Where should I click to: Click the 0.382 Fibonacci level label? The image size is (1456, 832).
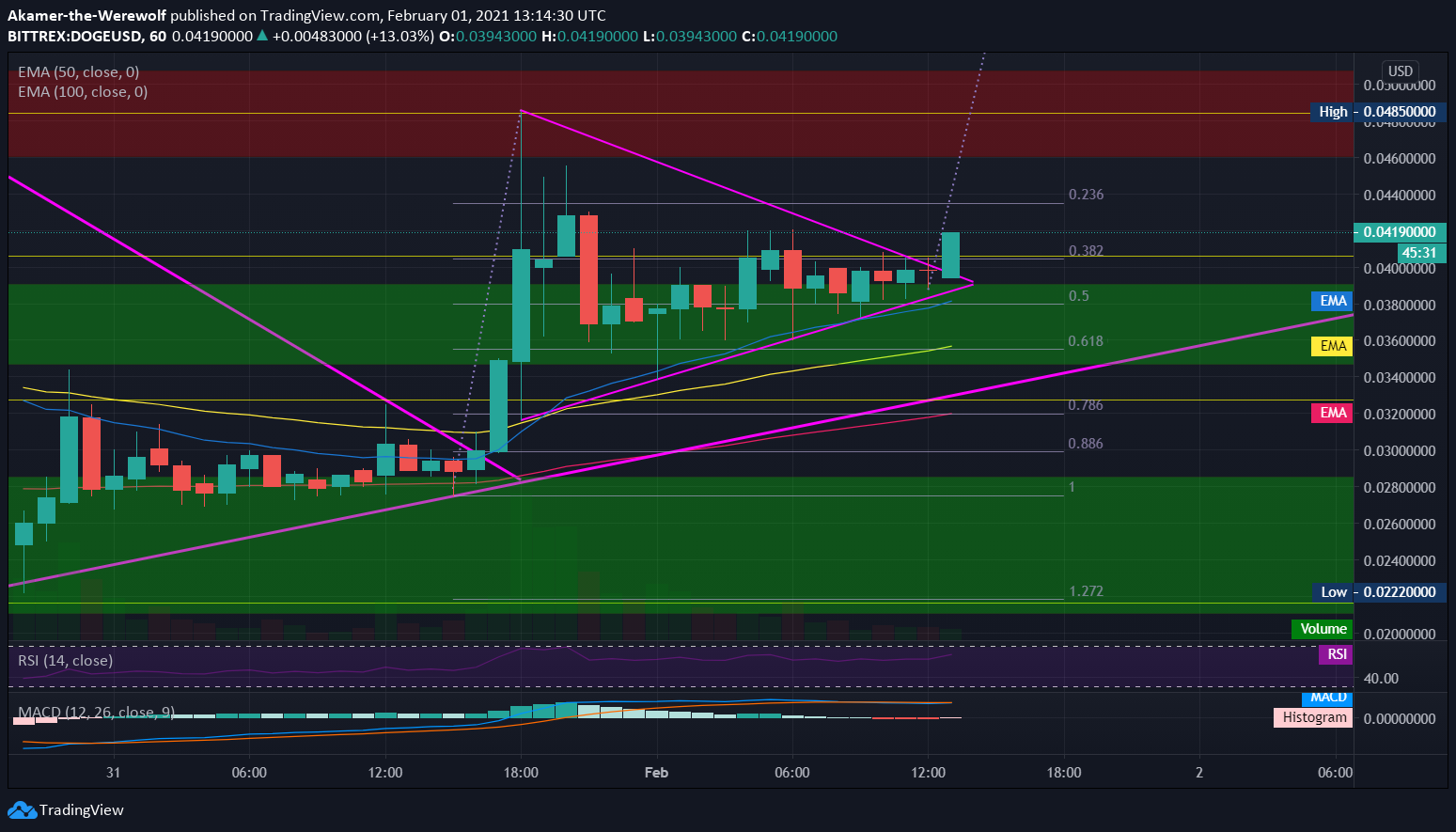point(1086,251)
